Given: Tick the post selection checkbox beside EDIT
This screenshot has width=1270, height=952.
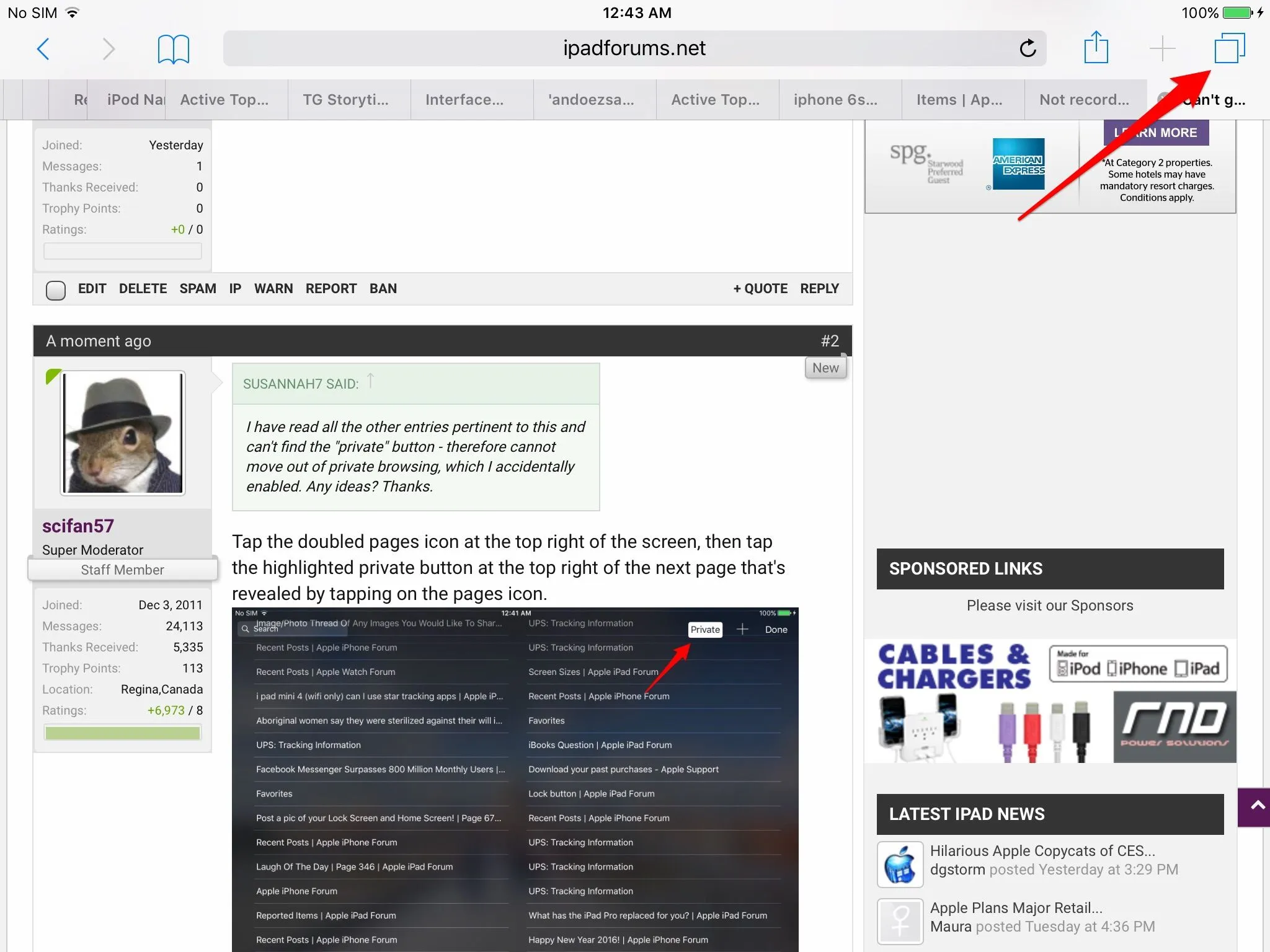Looking at the screenshot, I should click(x=56, y=289).
